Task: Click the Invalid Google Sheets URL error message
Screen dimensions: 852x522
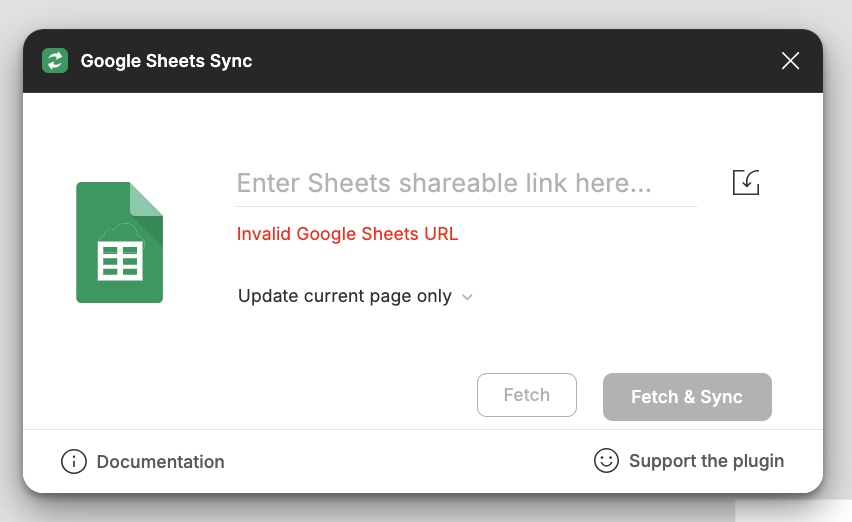Action: pyautogui.click(x=347, y=234)
